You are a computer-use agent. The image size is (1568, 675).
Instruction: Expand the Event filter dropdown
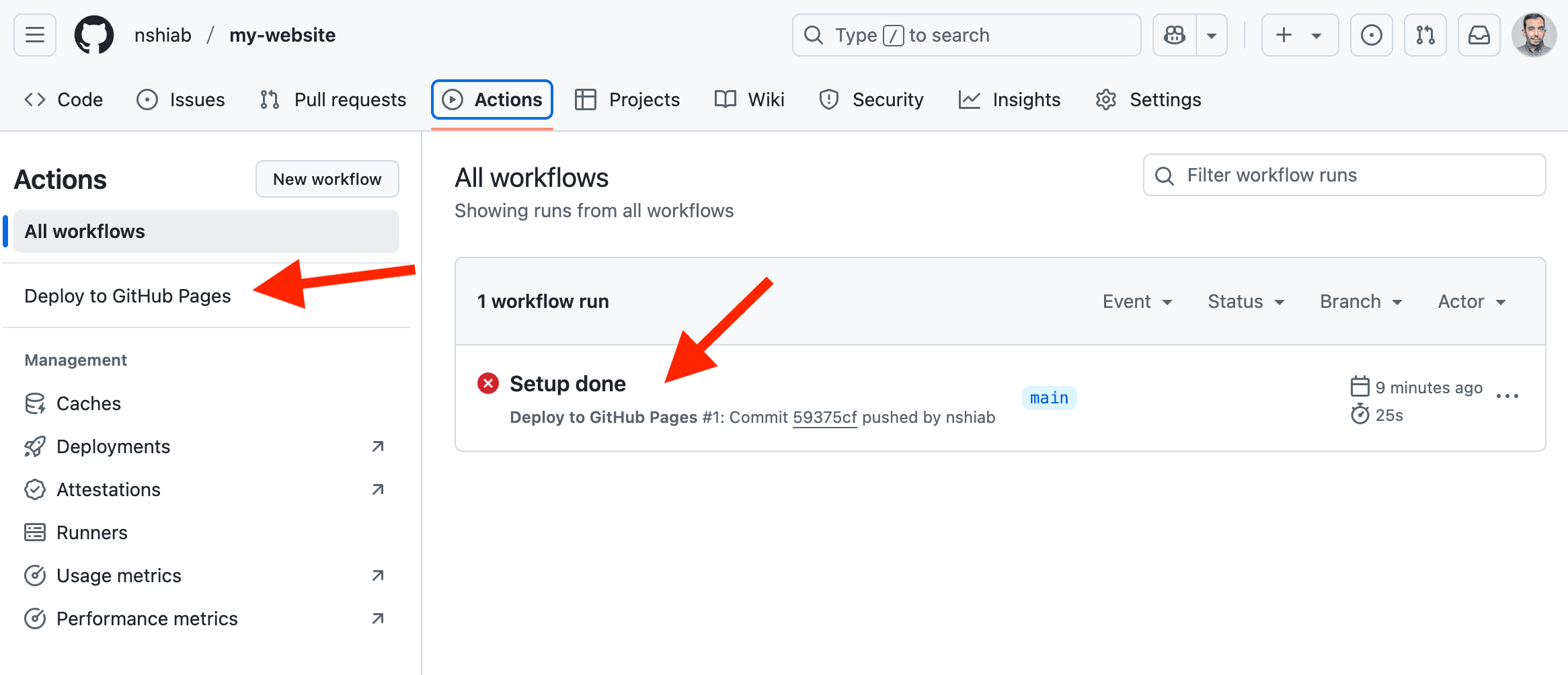pos(1138,301)
